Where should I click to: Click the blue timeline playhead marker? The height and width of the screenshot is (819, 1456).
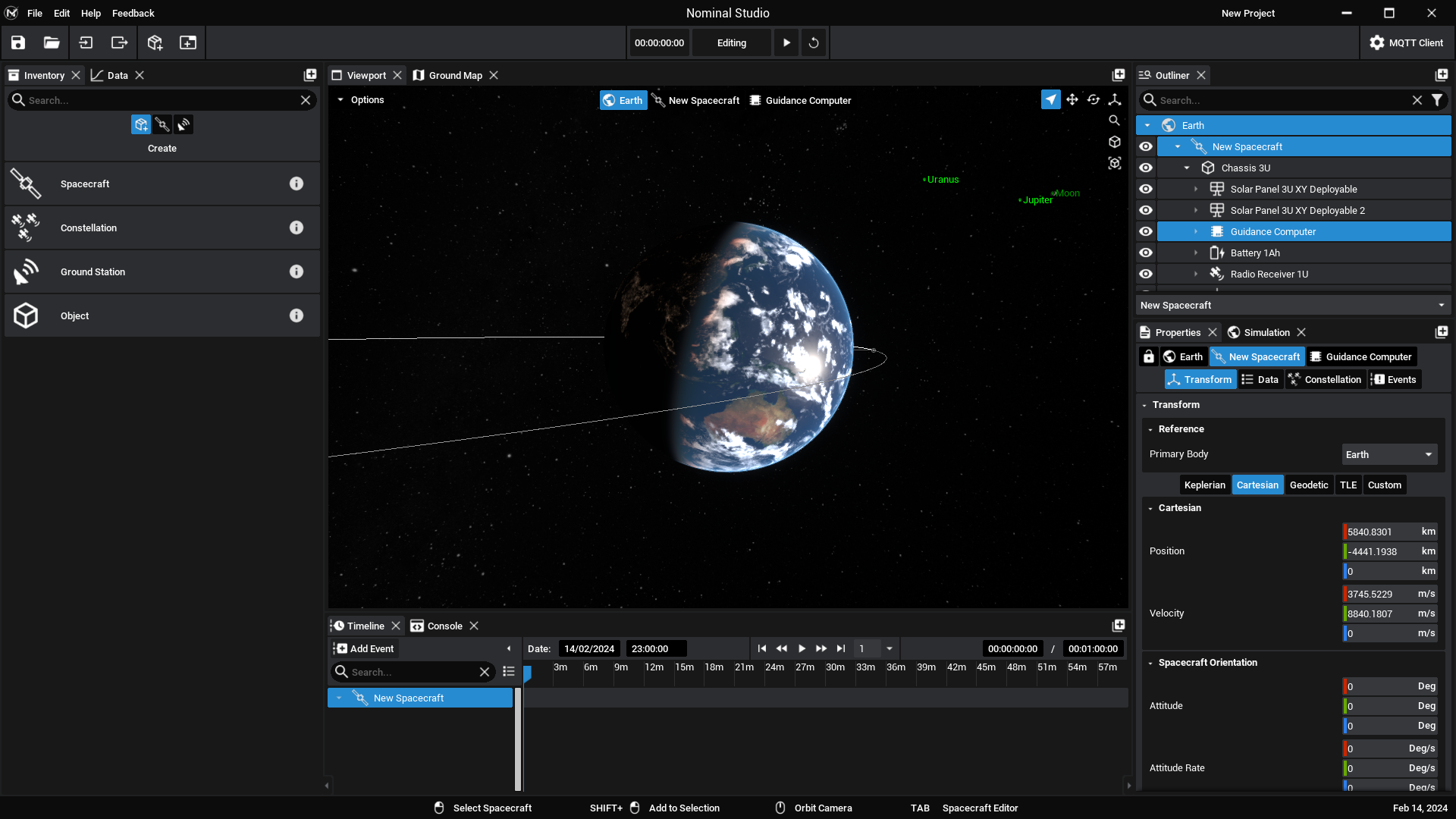tap(527, 673)
